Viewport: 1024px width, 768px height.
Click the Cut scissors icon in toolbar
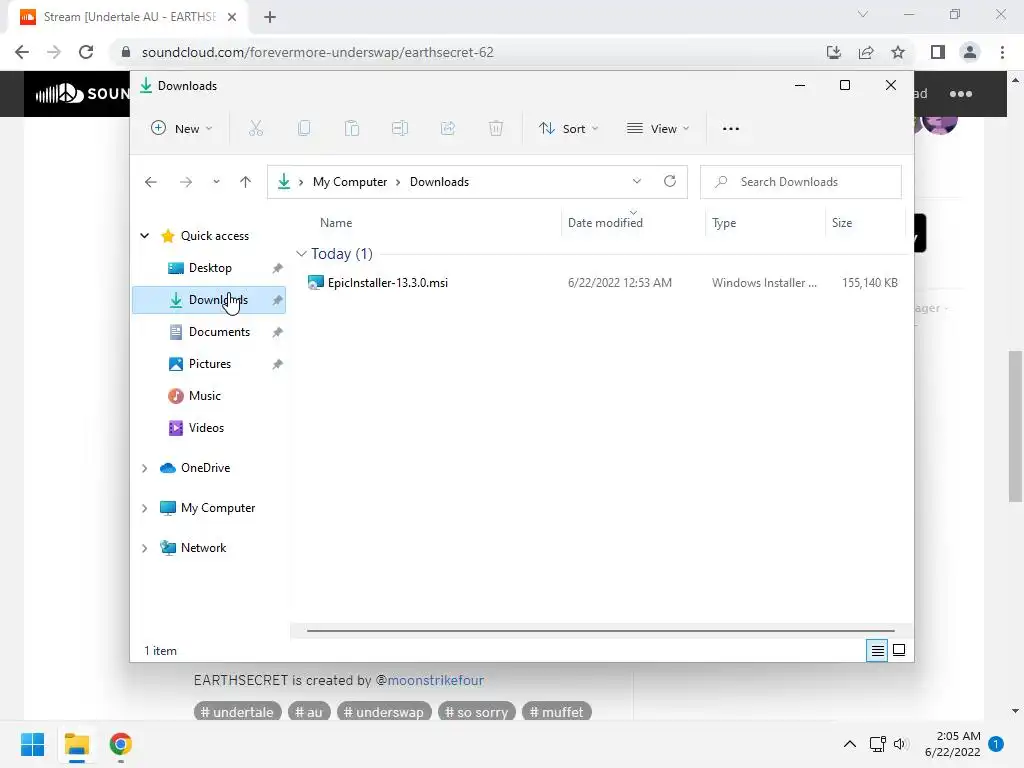[x=255, y=129]
